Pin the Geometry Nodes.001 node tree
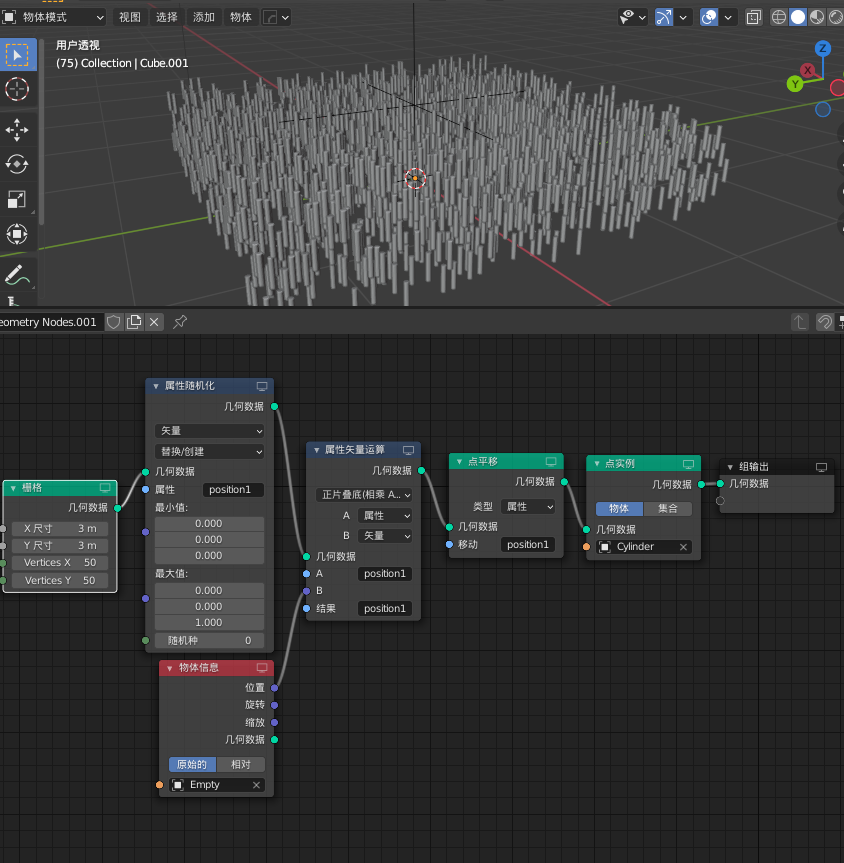The height and width of the screenshot is (863, 844). tap(180, 322)
